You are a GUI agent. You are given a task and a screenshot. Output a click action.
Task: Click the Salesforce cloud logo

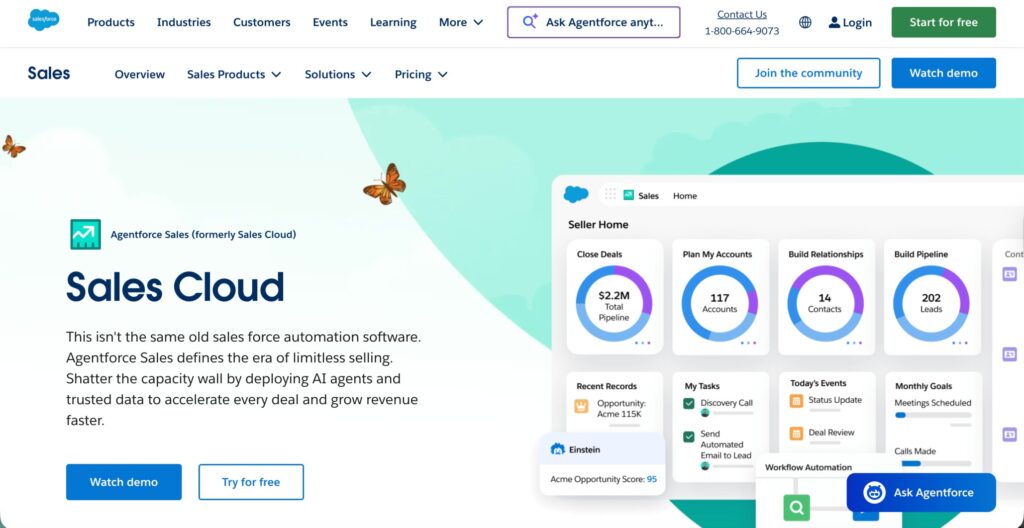click(x=44, y=21)
